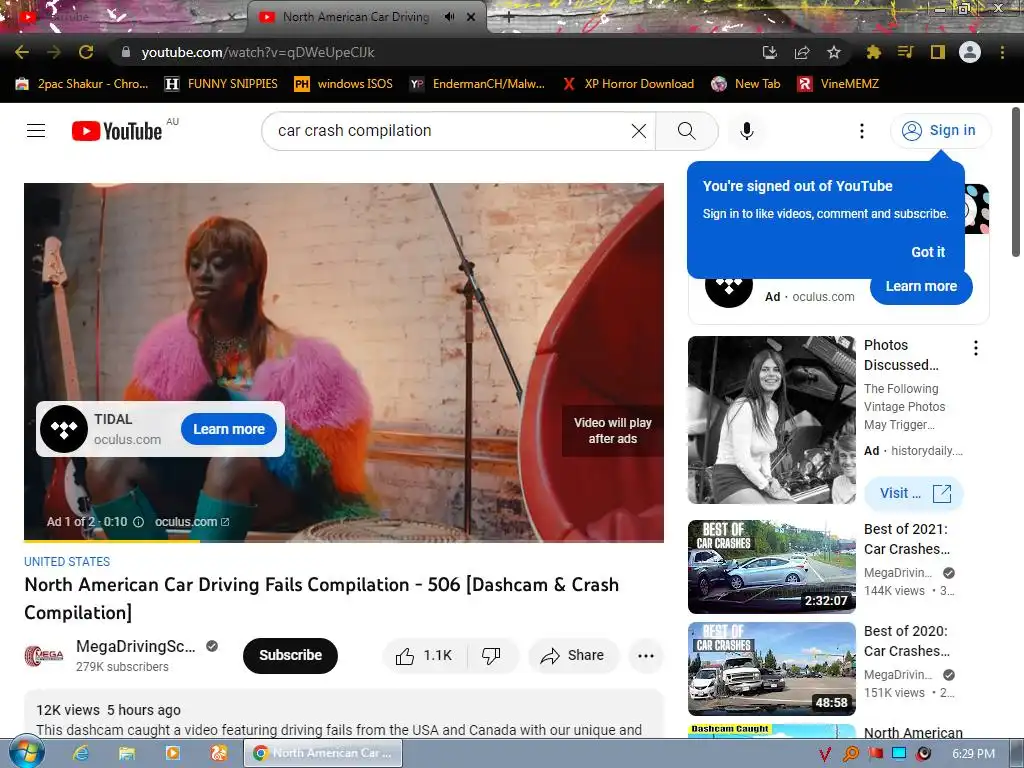Share this page via the address bar icon

click(x=802, y=52)
